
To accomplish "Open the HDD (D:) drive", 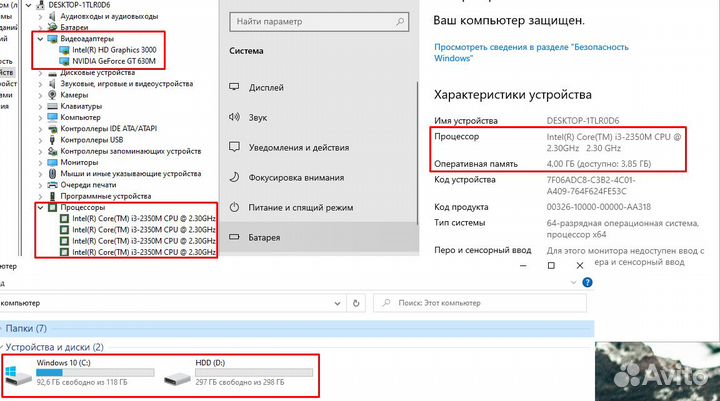I will [239, 374].
